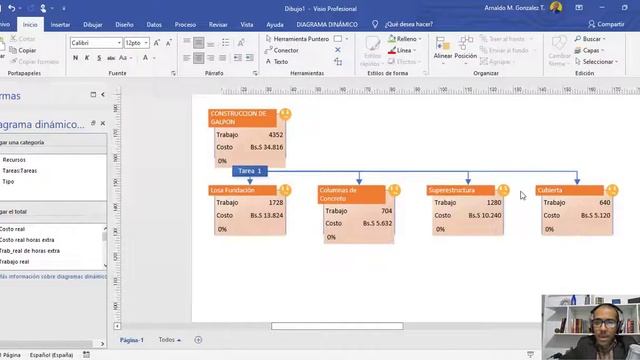Open the font color dropdown arrow

coord(154,58)
